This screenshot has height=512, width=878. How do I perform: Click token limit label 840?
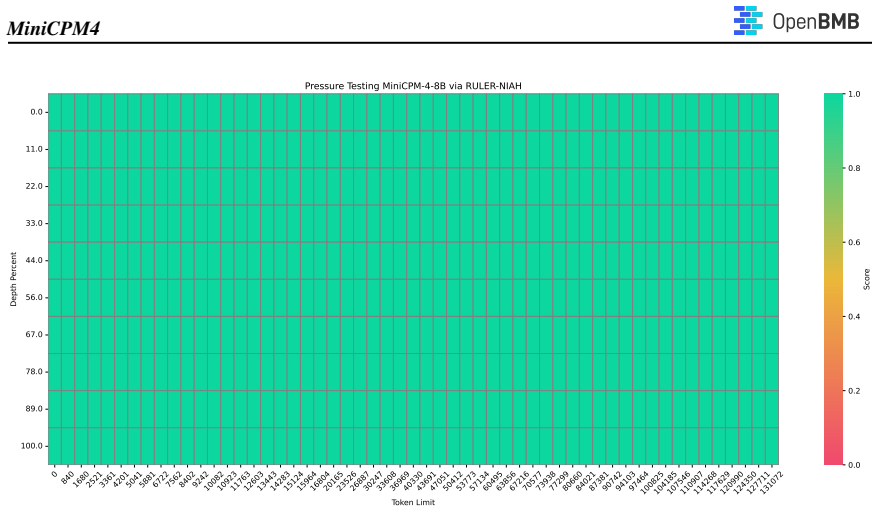click(66, 477)
